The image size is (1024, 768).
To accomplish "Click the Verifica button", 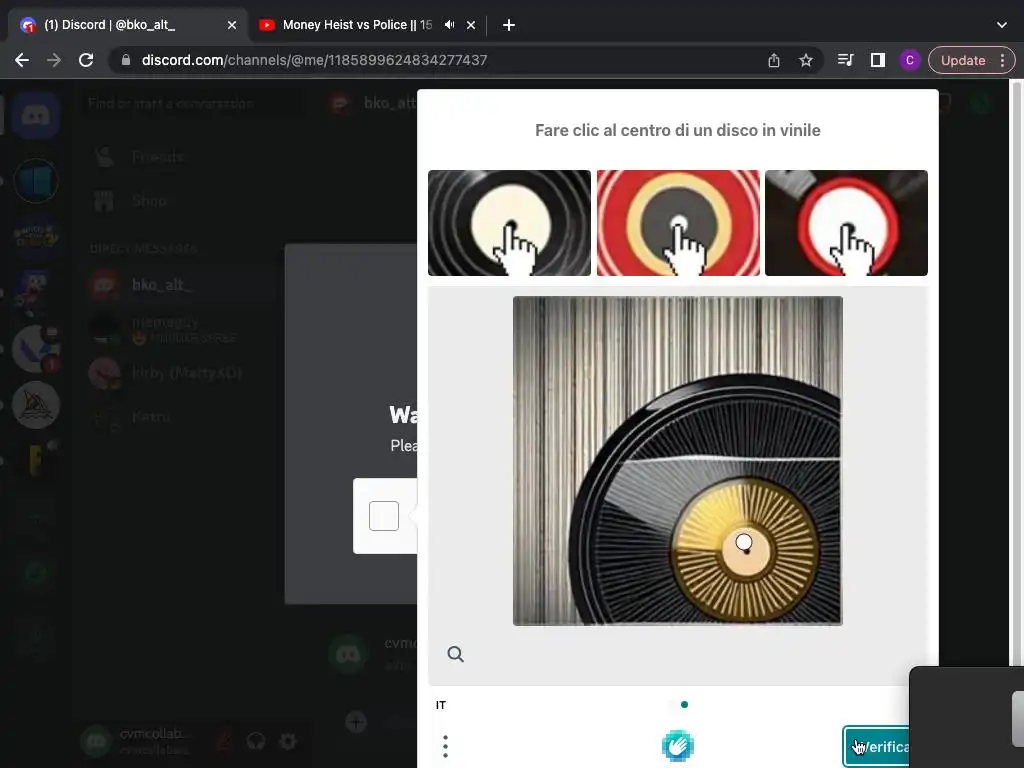I will click(x=876, y=746).
